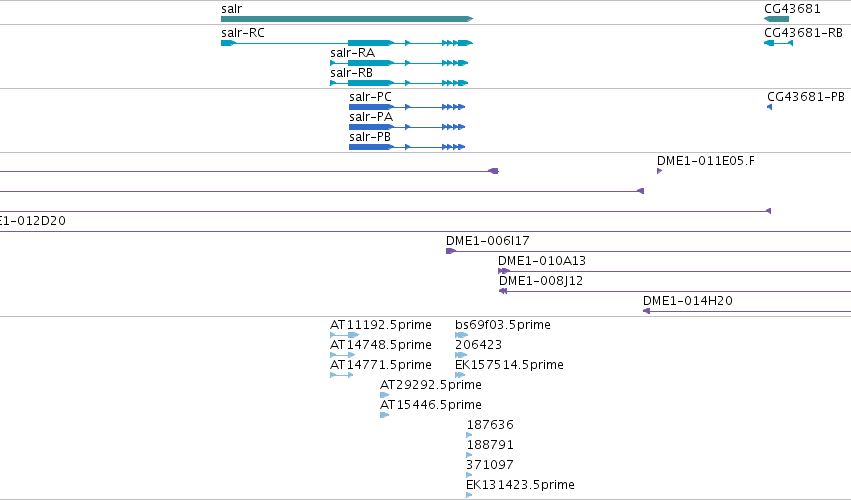Select the salr-PA protein glyph
Screen dimensions: 851x500
407,127
